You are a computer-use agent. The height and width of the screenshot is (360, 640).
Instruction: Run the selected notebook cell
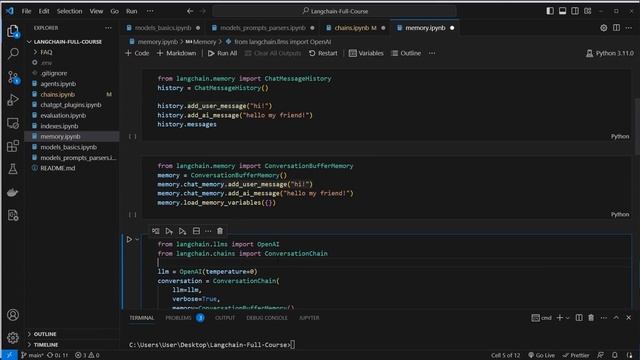click(x=129, y=239)
